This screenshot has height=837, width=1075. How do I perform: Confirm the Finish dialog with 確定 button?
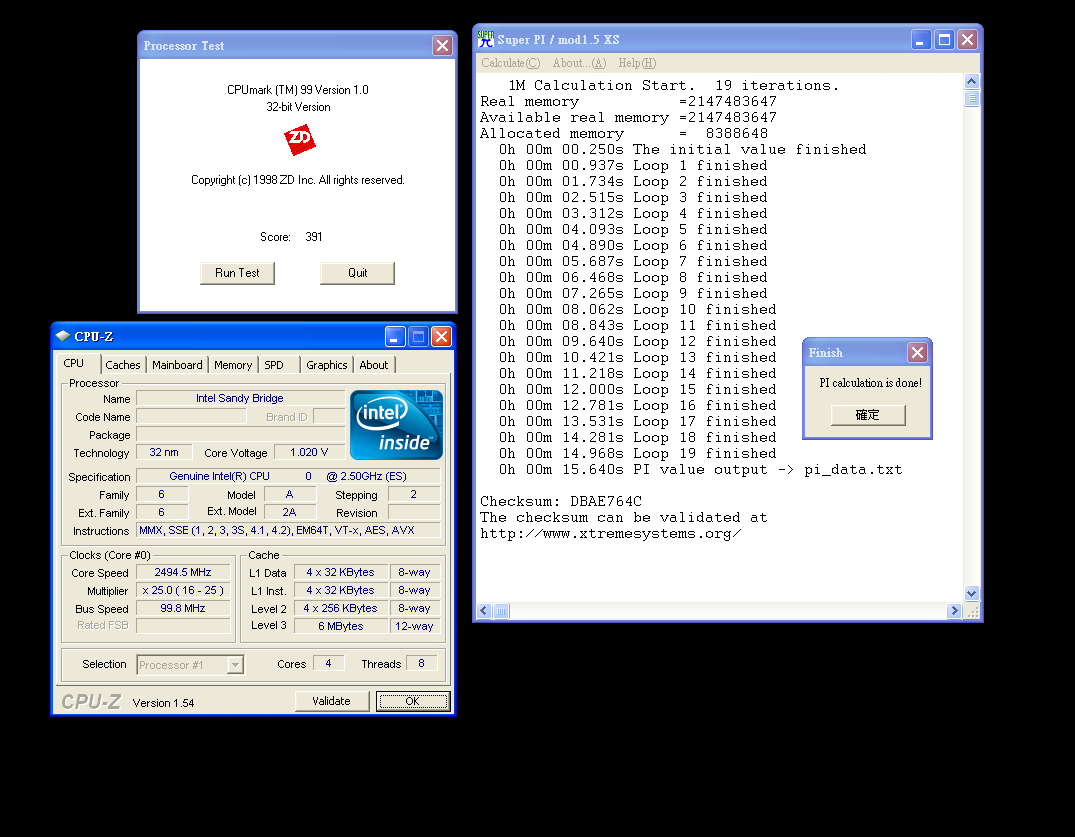point(868,415)
